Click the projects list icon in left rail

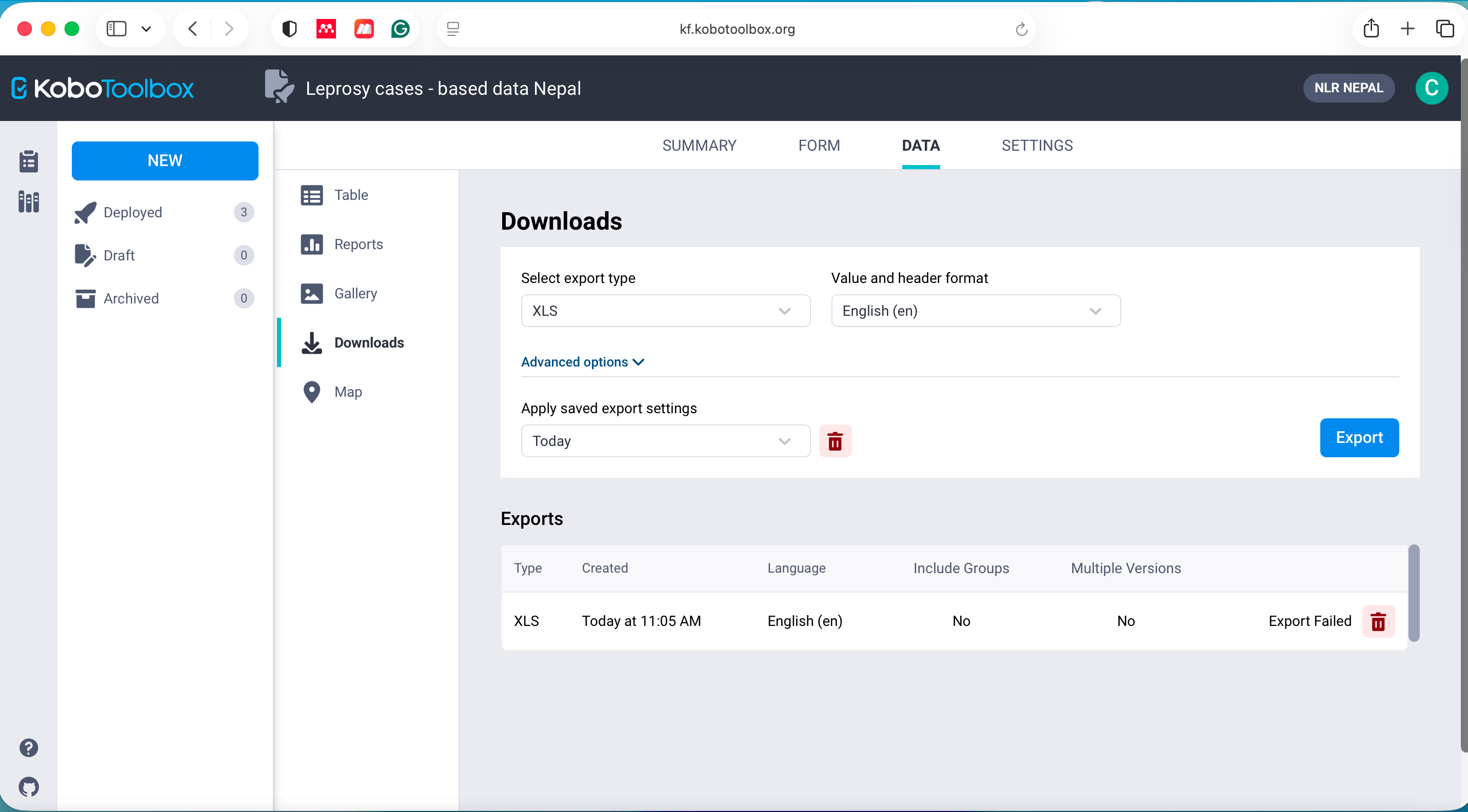pos(29,161)
